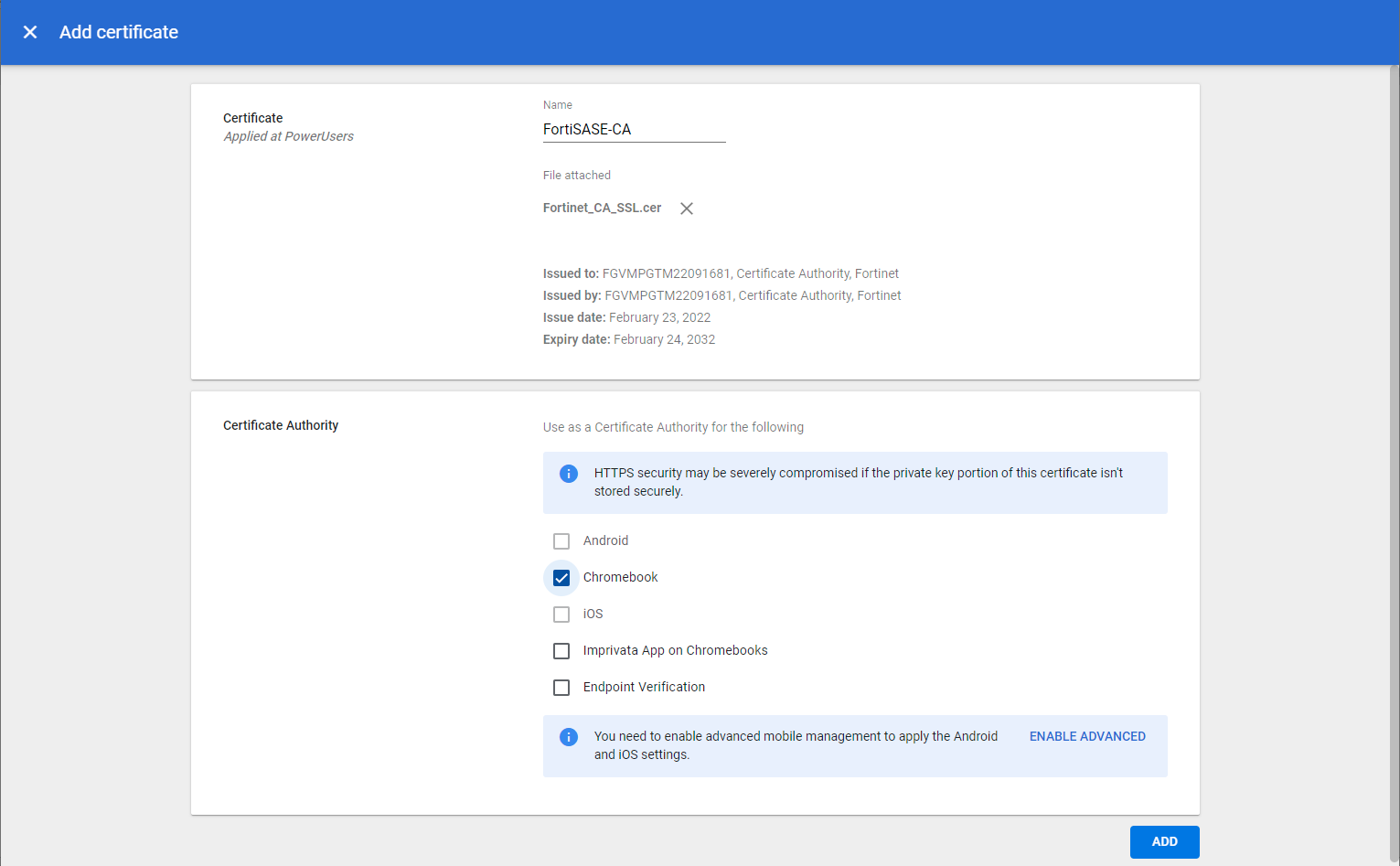
Task: Click the Certificate Authority section heading
Action: (281, 425)
